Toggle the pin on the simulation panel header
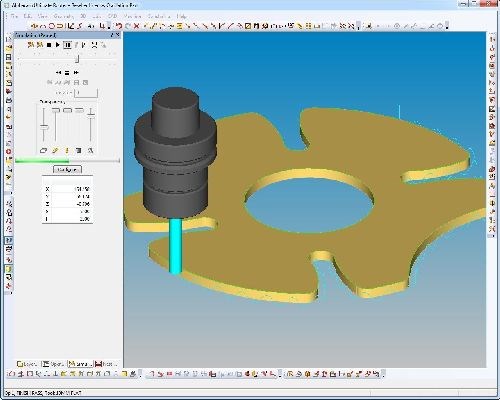Viewport: 500px width, 400px height. 112,35
